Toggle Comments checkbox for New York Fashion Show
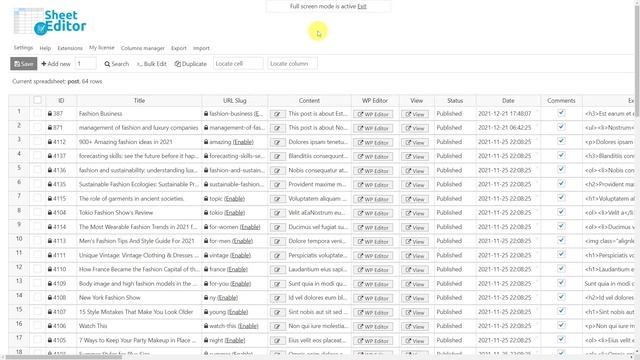640x360 pixels. pyautogui.click(x=561, y=297)
